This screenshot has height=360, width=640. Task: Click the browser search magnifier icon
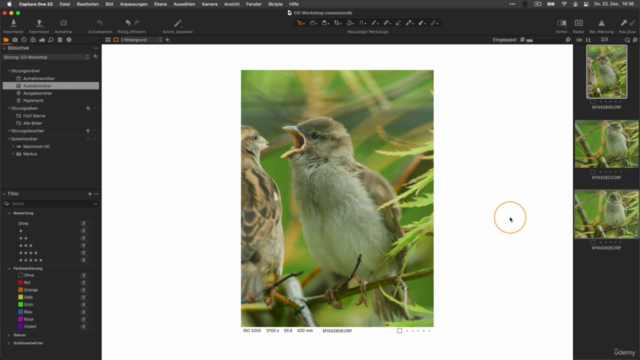pos(627,40)
